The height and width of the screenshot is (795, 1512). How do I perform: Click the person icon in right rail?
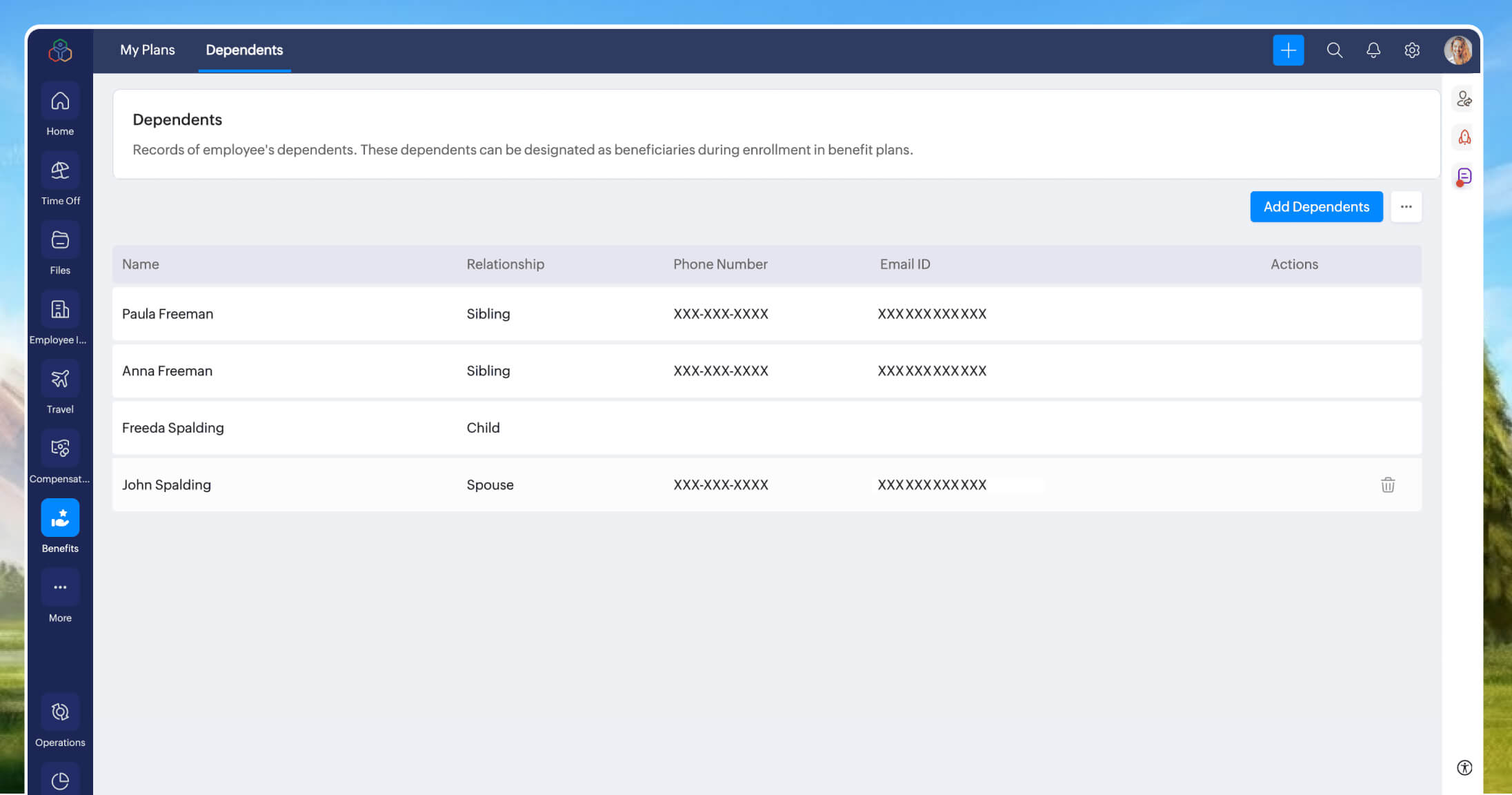tap(1464, 99)
